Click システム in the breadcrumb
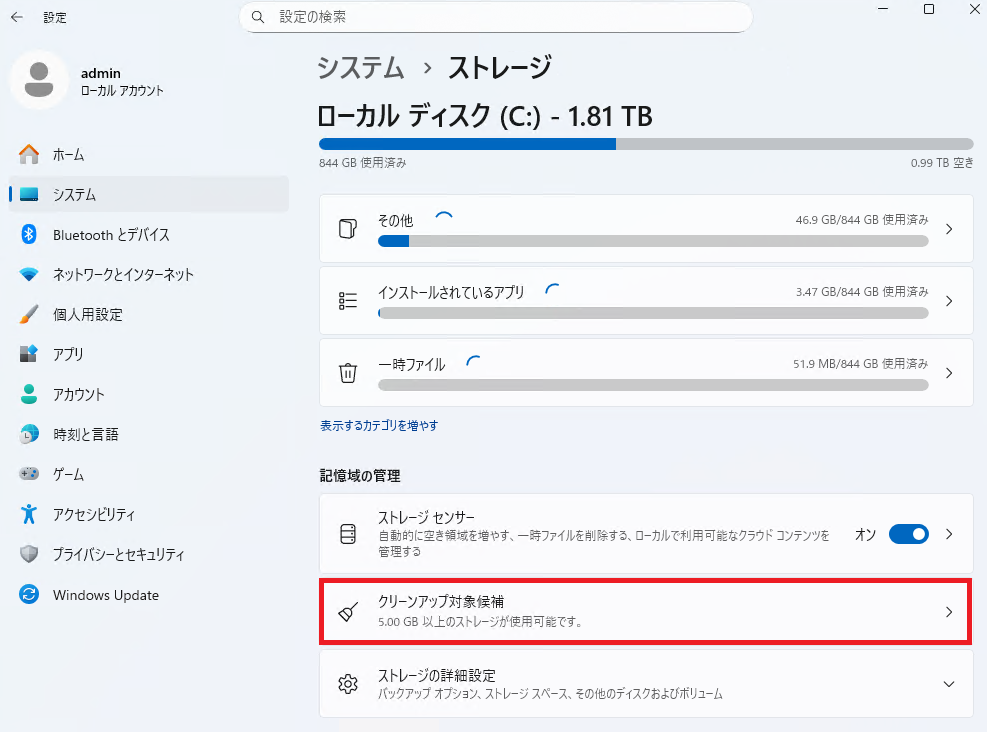Viewport: 987px width, 732px height. [x=361, y=67]
